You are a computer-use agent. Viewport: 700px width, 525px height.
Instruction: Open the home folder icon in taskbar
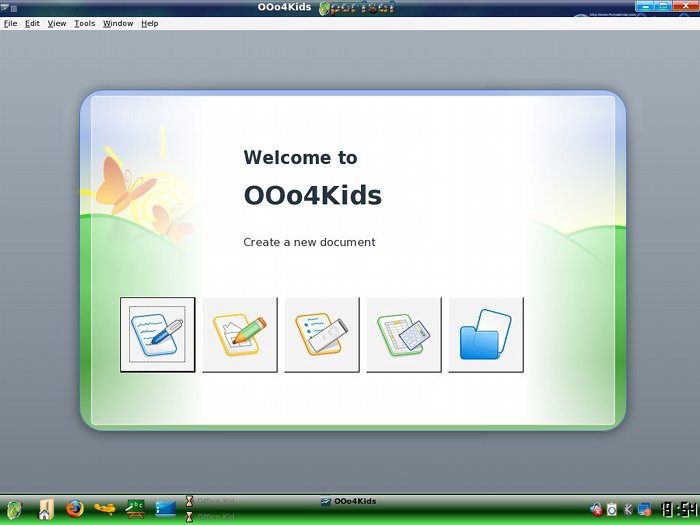pyautogui.click(x=46, y=509)
